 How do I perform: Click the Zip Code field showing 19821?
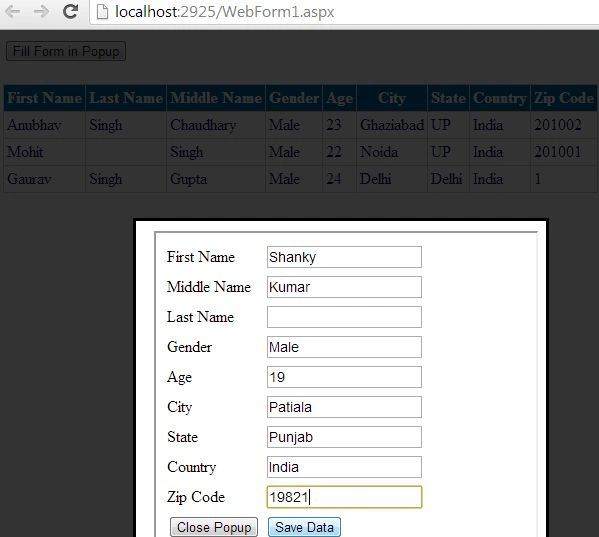click(x=344, y=497)
